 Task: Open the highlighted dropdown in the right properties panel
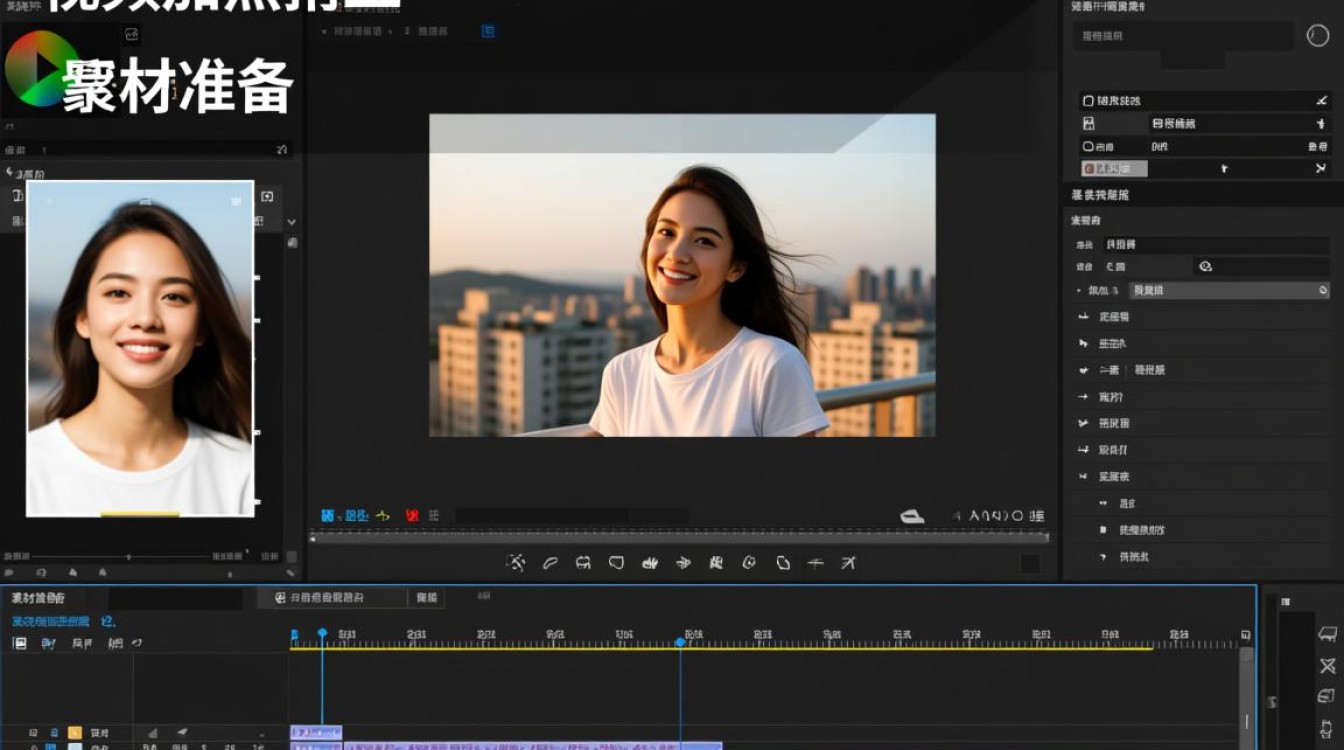[x=1227, y=291]
